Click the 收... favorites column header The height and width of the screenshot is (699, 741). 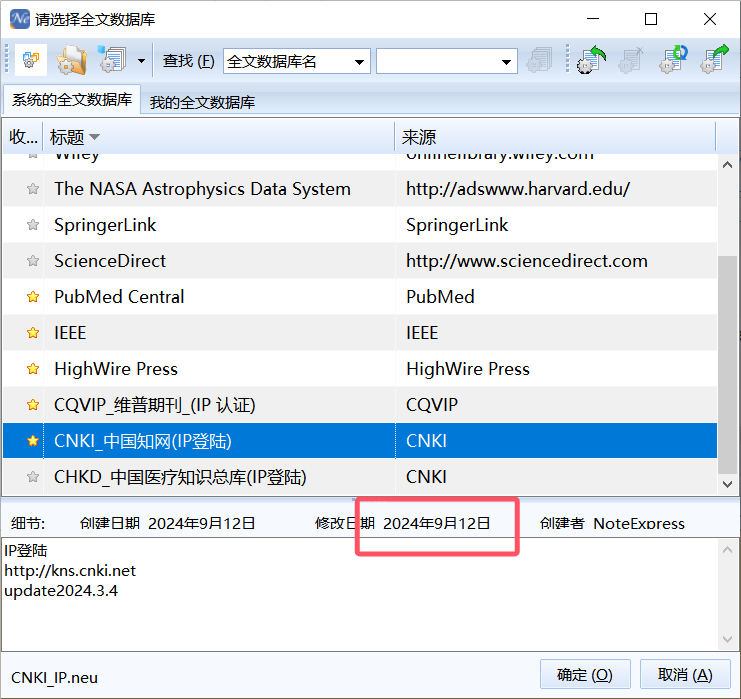click(x=23, y=137)
